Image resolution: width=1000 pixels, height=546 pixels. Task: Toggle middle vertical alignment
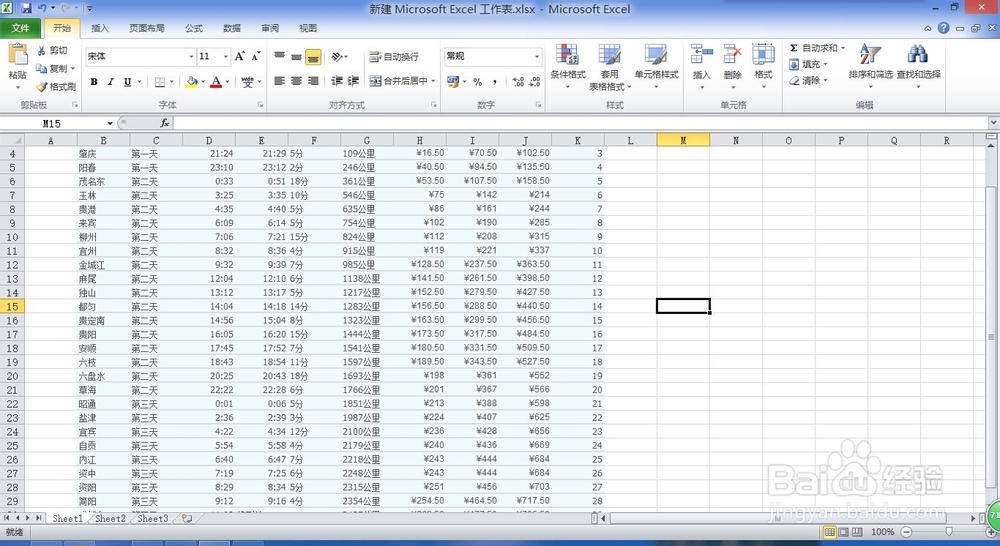296,57
